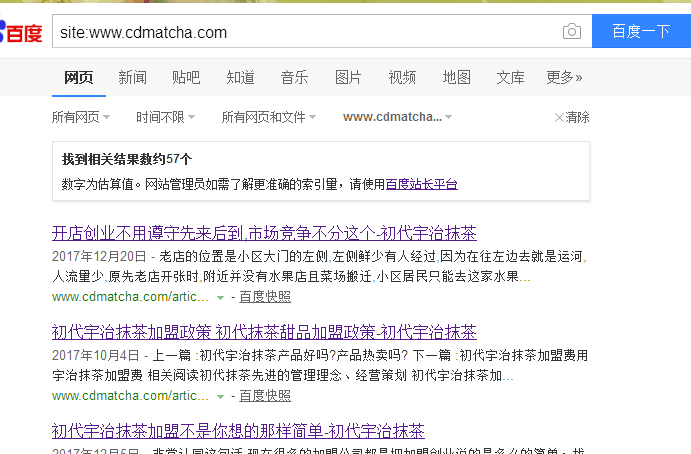The image size is (691, 454).
Task: Open the 所有网页 filter dropdown
Action: [x=81, y=117]
